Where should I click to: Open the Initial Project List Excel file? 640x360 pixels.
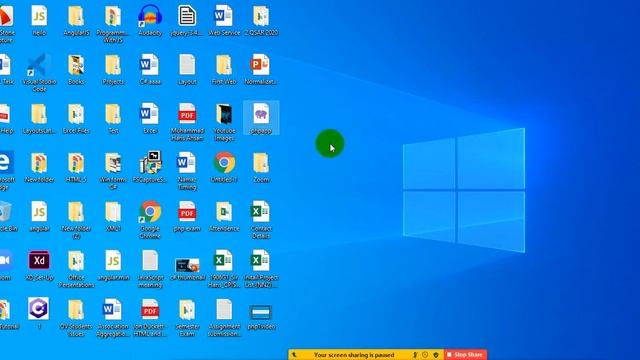261,269
